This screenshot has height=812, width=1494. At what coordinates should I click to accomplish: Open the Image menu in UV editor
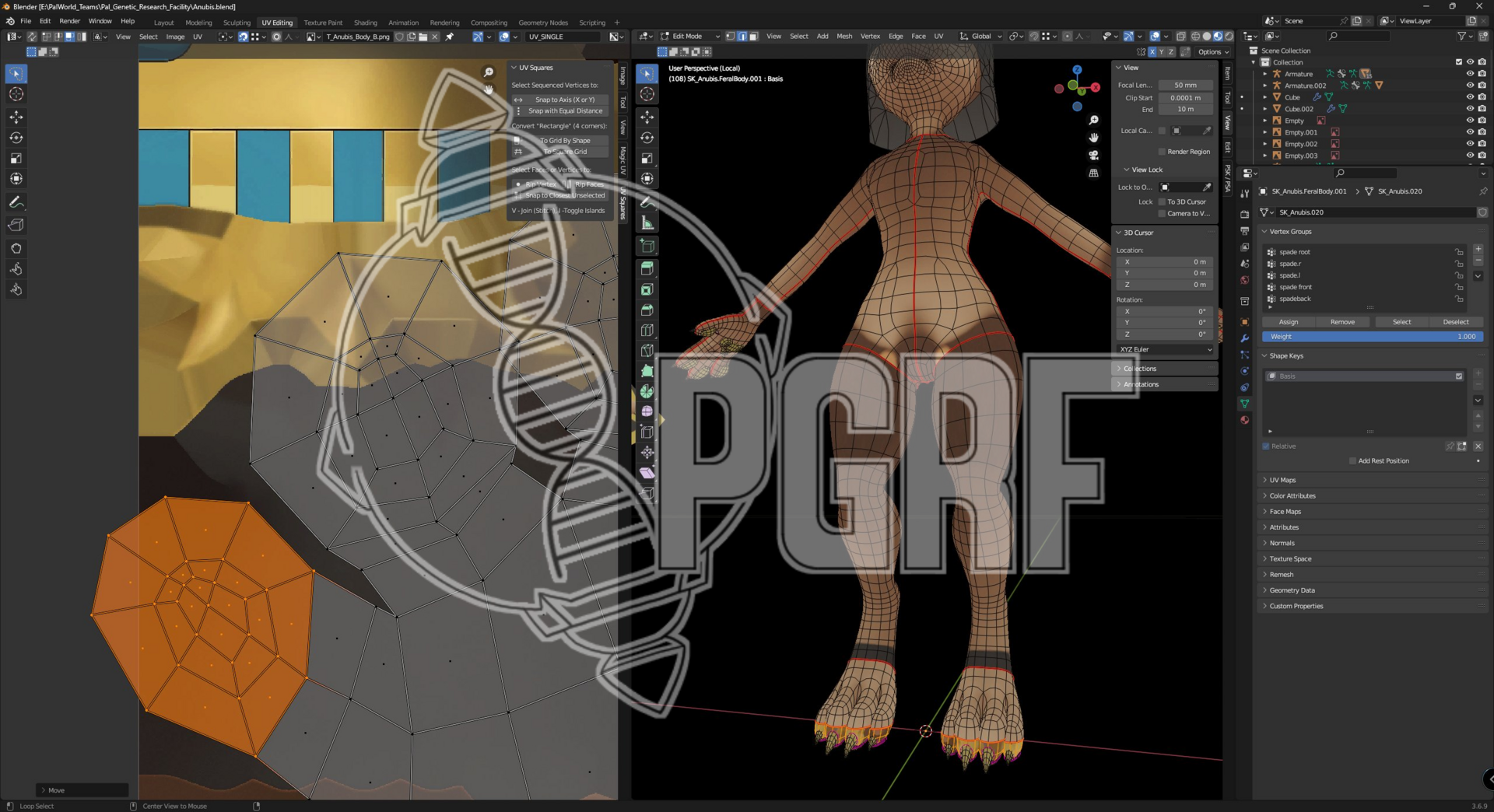pyautogui.click(x=175, y=37)
